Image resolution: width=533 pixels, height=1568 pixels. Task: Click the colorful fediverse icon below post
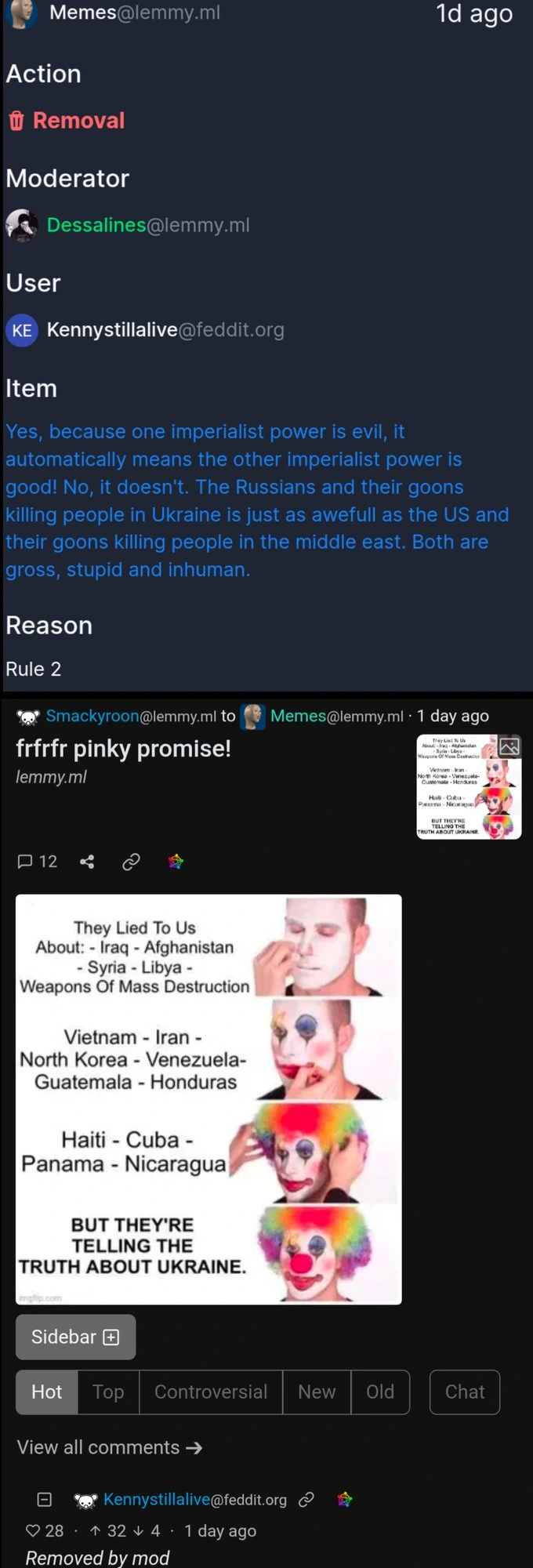(x=176, y=862)
